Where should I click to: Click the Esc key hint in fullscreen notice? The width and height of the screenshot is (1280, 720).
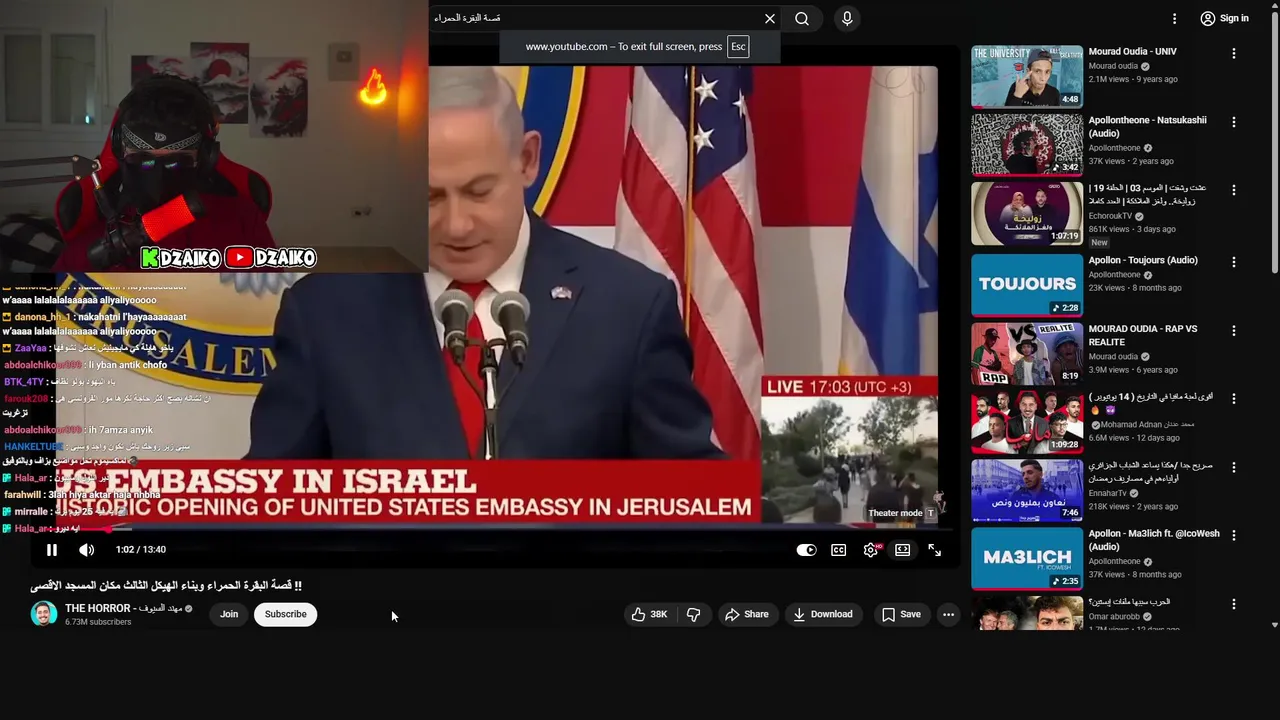click(738, 46)
